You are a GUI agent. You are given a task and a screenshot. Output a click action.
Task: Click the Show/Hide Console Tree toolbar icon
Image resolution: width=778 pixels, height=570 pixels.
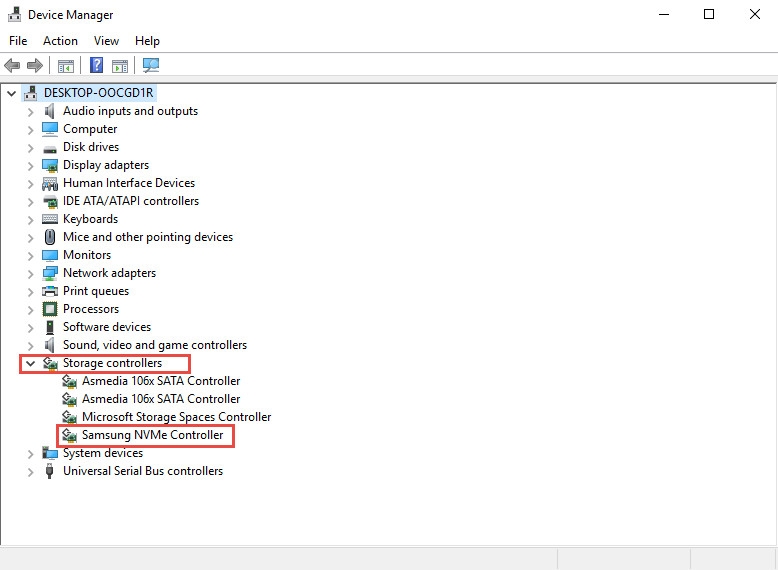pyautogui.click(x=65, y=65)
